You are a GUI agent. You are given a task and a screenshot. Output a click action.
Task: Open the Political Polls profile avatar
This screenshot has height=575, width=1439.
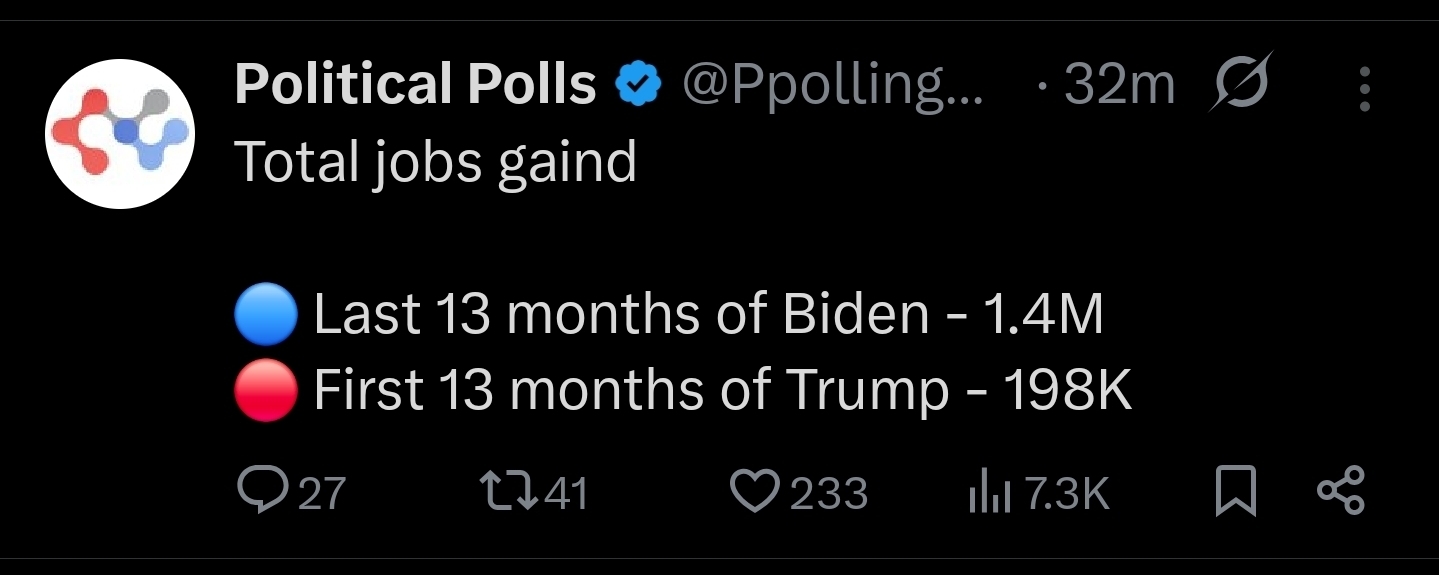click(x=120, y=133)
